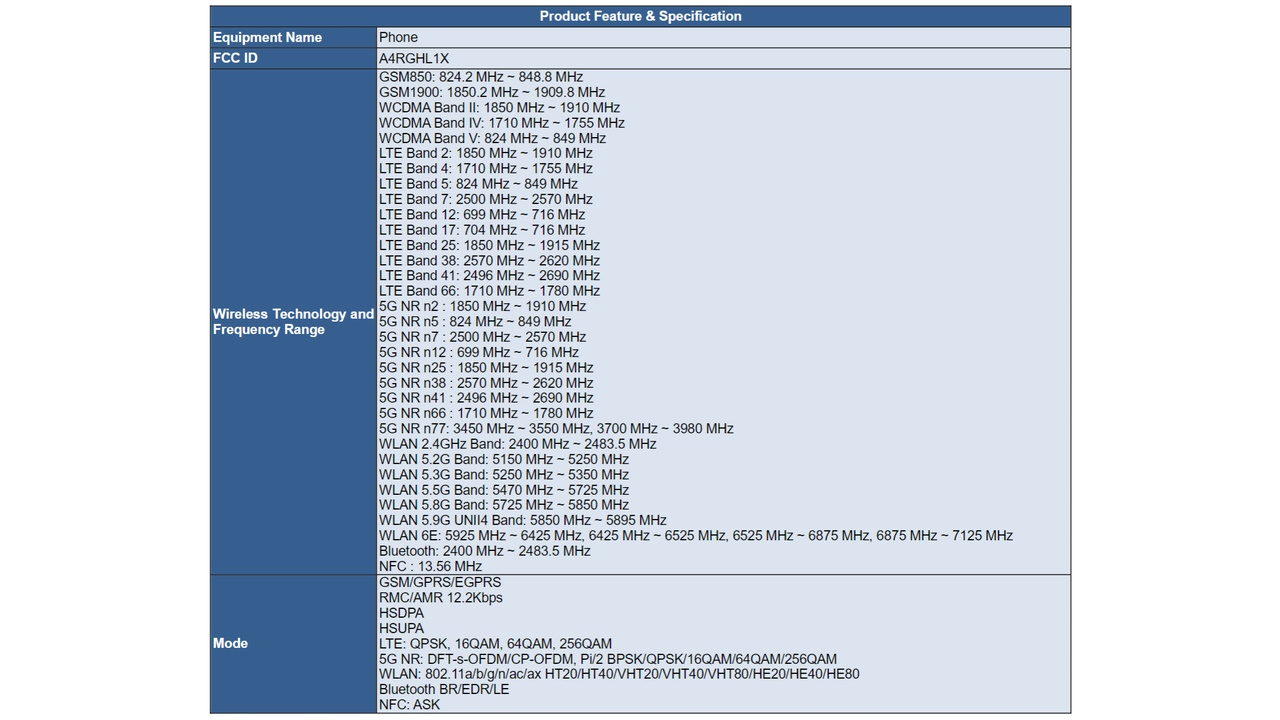Select the FCC ID value A4RGHL1X

point(414,58)
